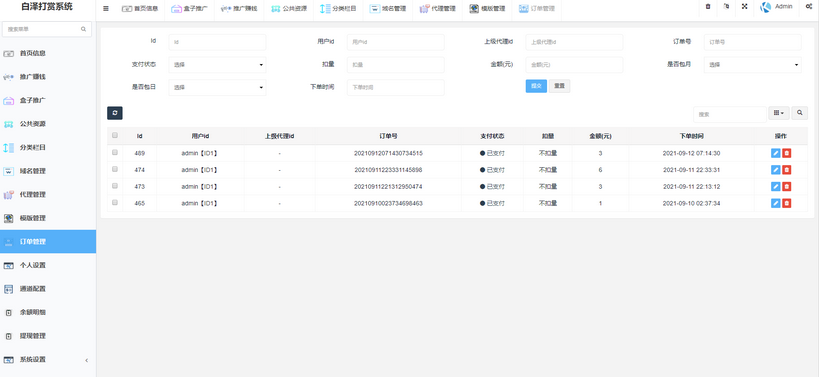Image resolution: width=821 pixels, height=377 pixels.
Task: Open the column visibility grid dropdown
Action: coord(779,113)
